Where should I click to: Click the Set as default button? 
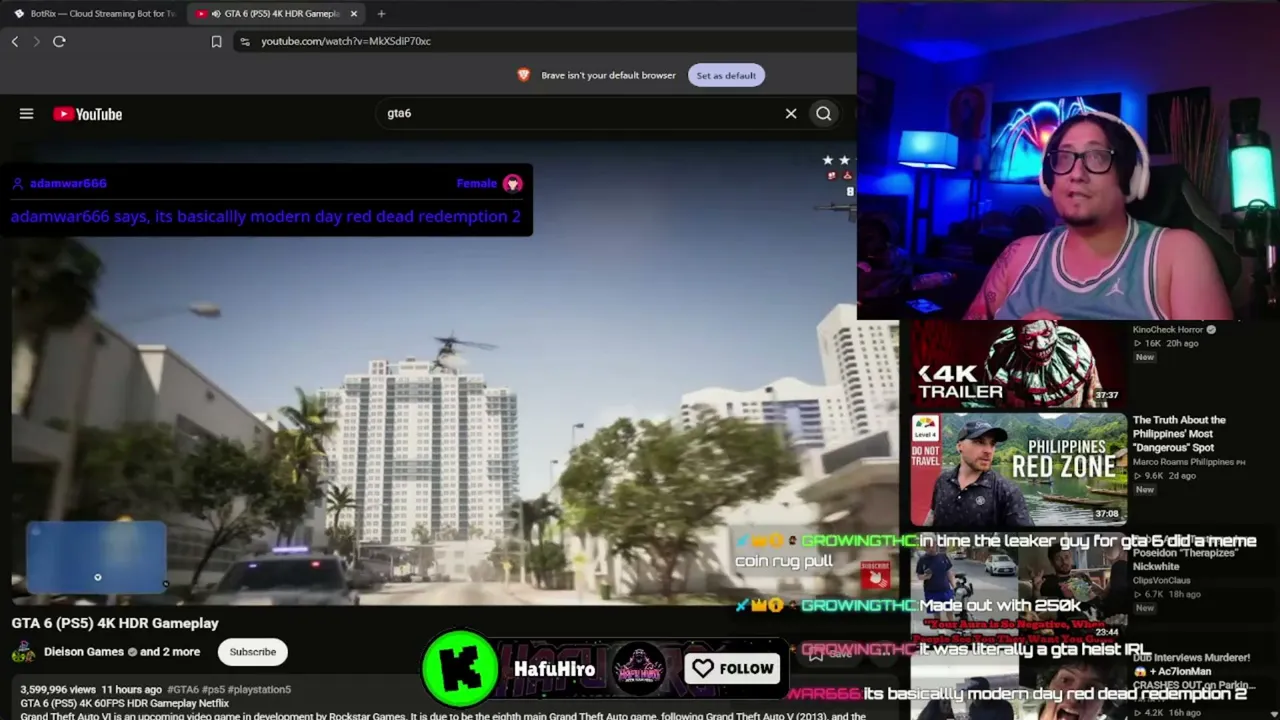point(726,75)
